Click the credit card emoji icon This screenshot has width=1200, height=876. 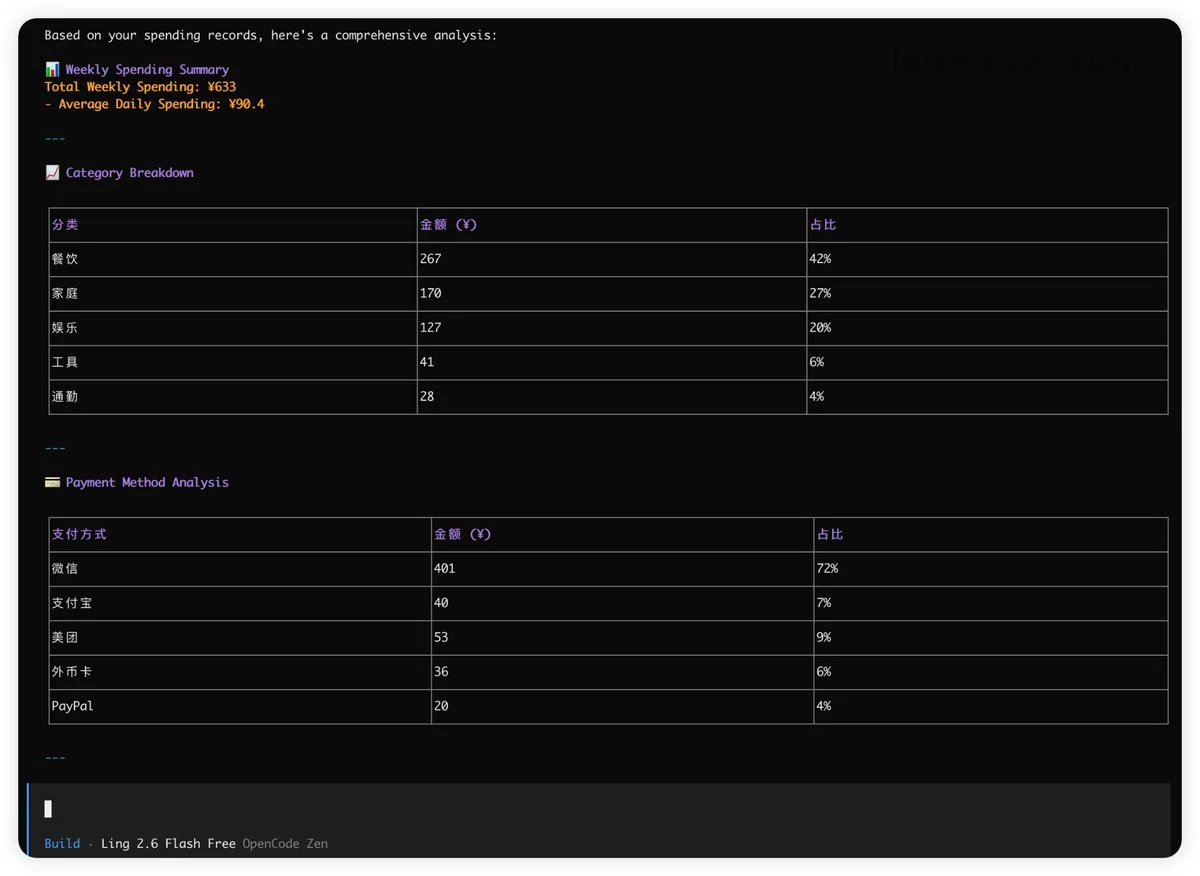[x=52, y=482]
